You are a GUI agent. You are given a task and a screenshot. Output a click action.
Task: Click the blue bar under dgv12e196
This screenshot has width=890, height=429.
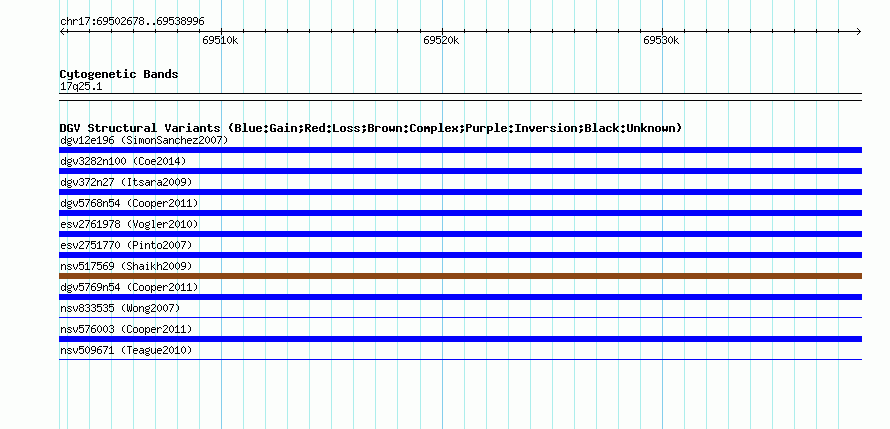[460, 150]
